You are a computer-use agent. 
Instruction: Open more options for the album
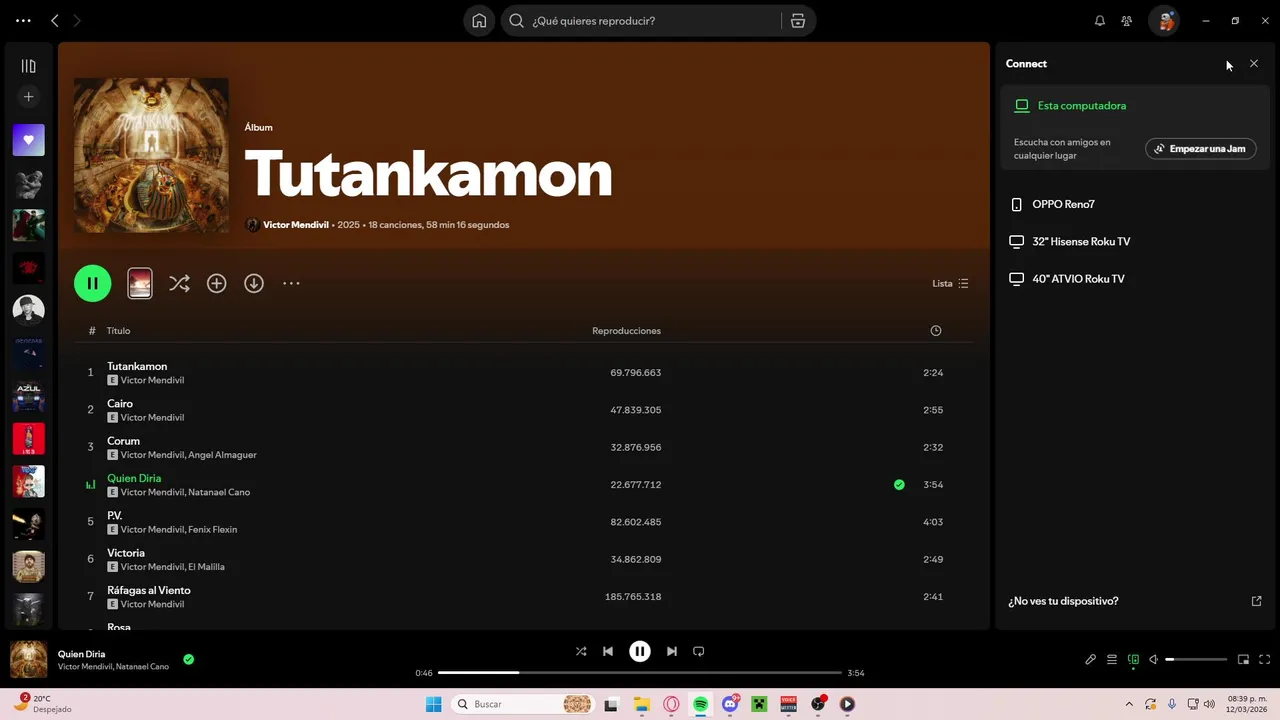click(x=291, y=283)
